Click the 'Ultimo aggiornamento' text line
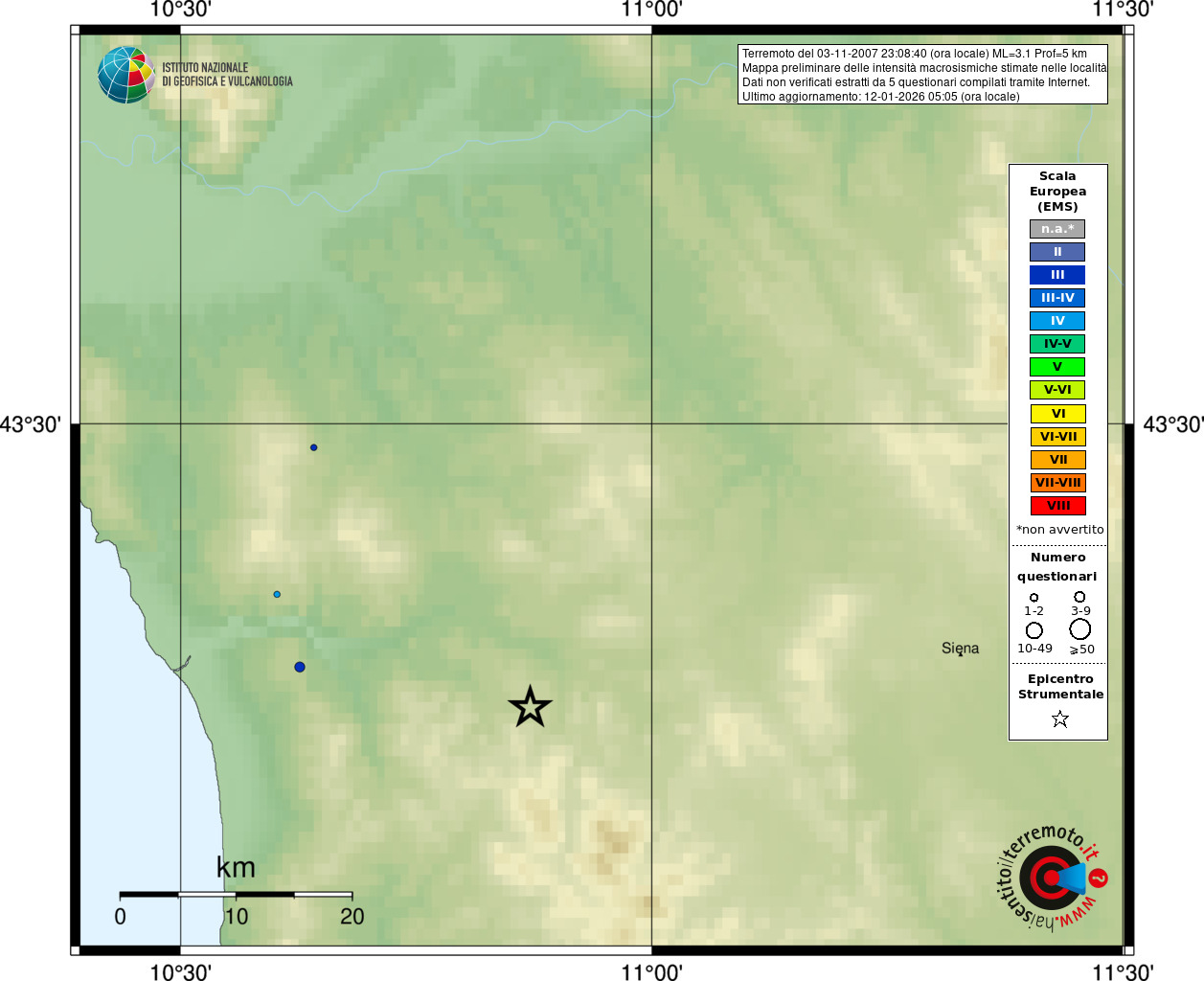1204x981 pixels. point(880,97)
